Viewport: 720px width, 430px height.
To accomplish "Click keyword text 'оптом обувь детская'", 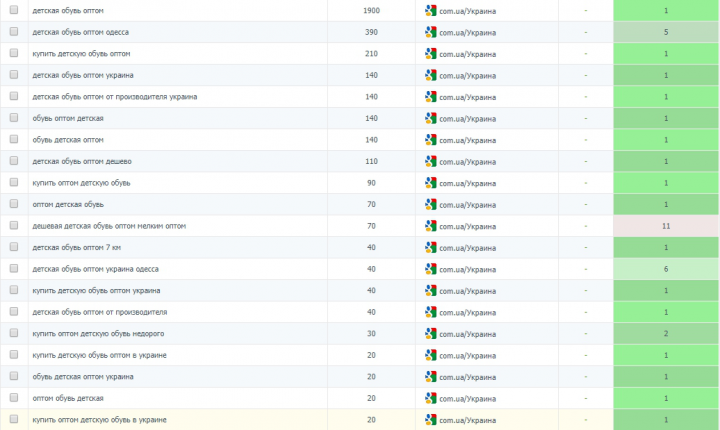I will coord(68,398).
